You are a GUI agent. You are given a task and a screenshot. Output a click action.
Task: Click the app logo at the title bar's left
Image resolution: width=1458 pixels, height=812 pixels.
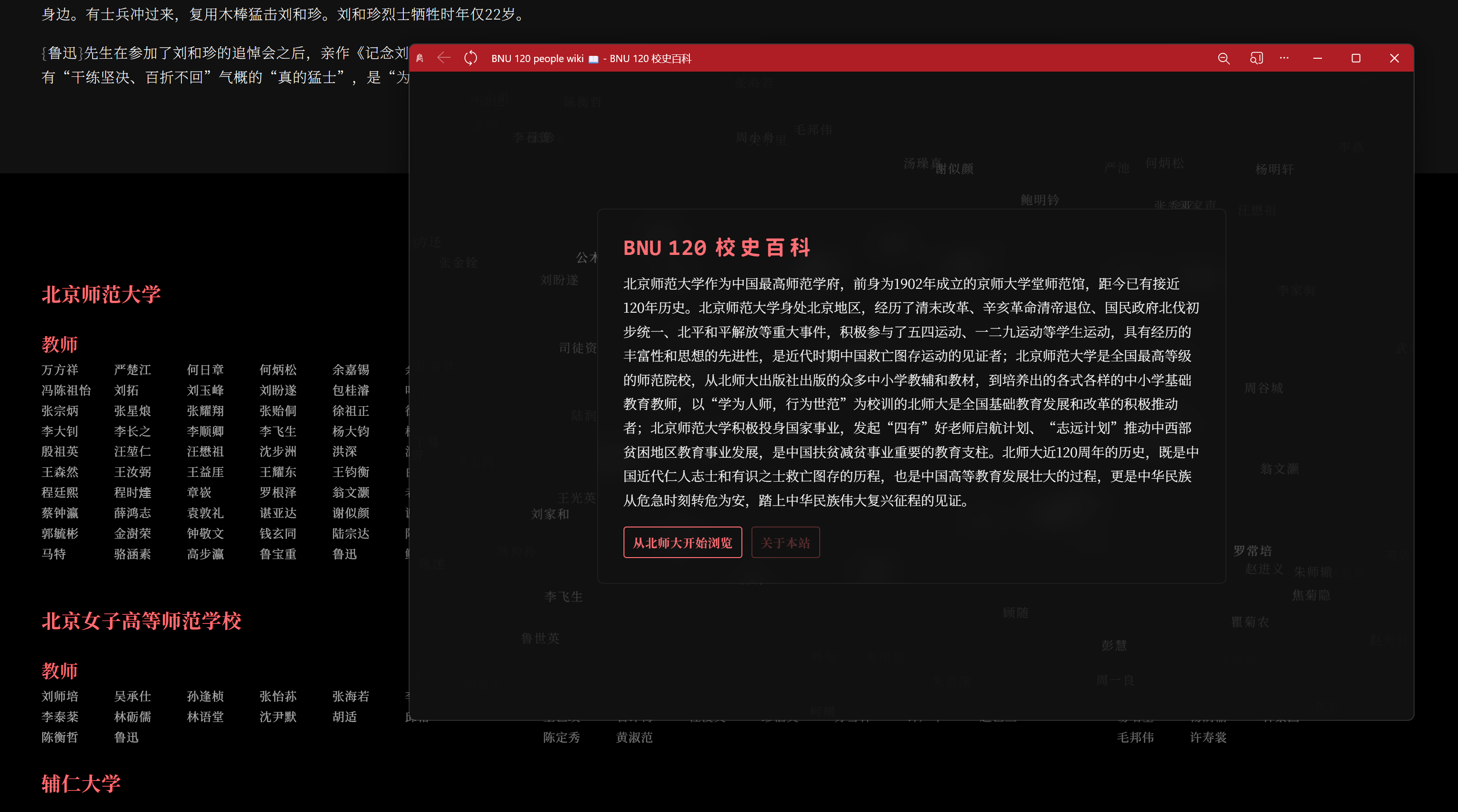click(420, 58)
